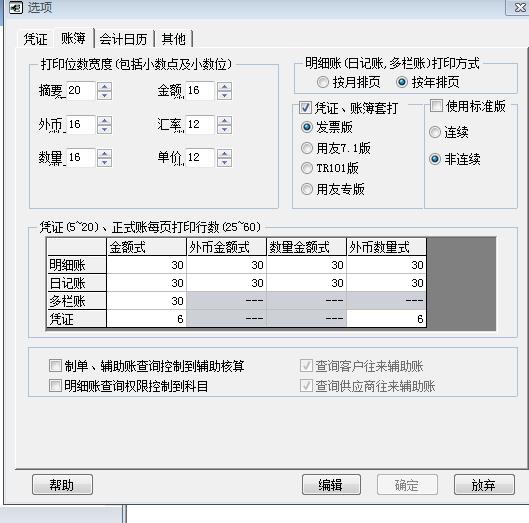
Task: Switch to the 凭证 tab
Action: coord(35,39)
